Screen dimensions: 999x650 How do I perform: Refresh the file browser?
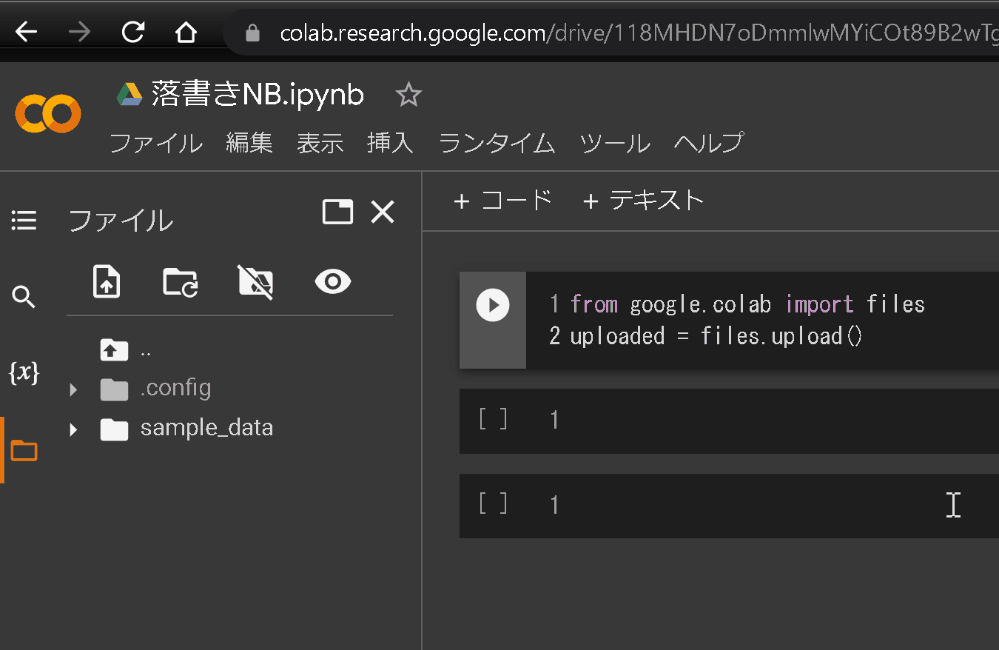click(x=180, y=282)
